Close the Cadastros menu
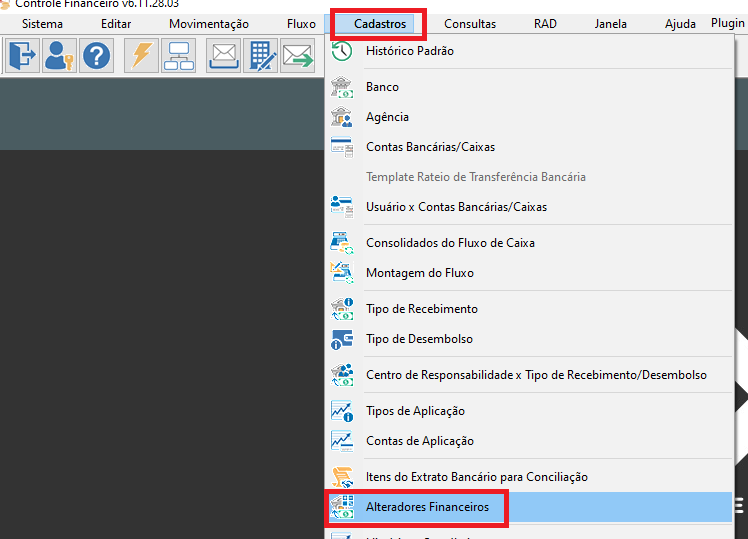The image size is (748, 539). coord(380,24)
